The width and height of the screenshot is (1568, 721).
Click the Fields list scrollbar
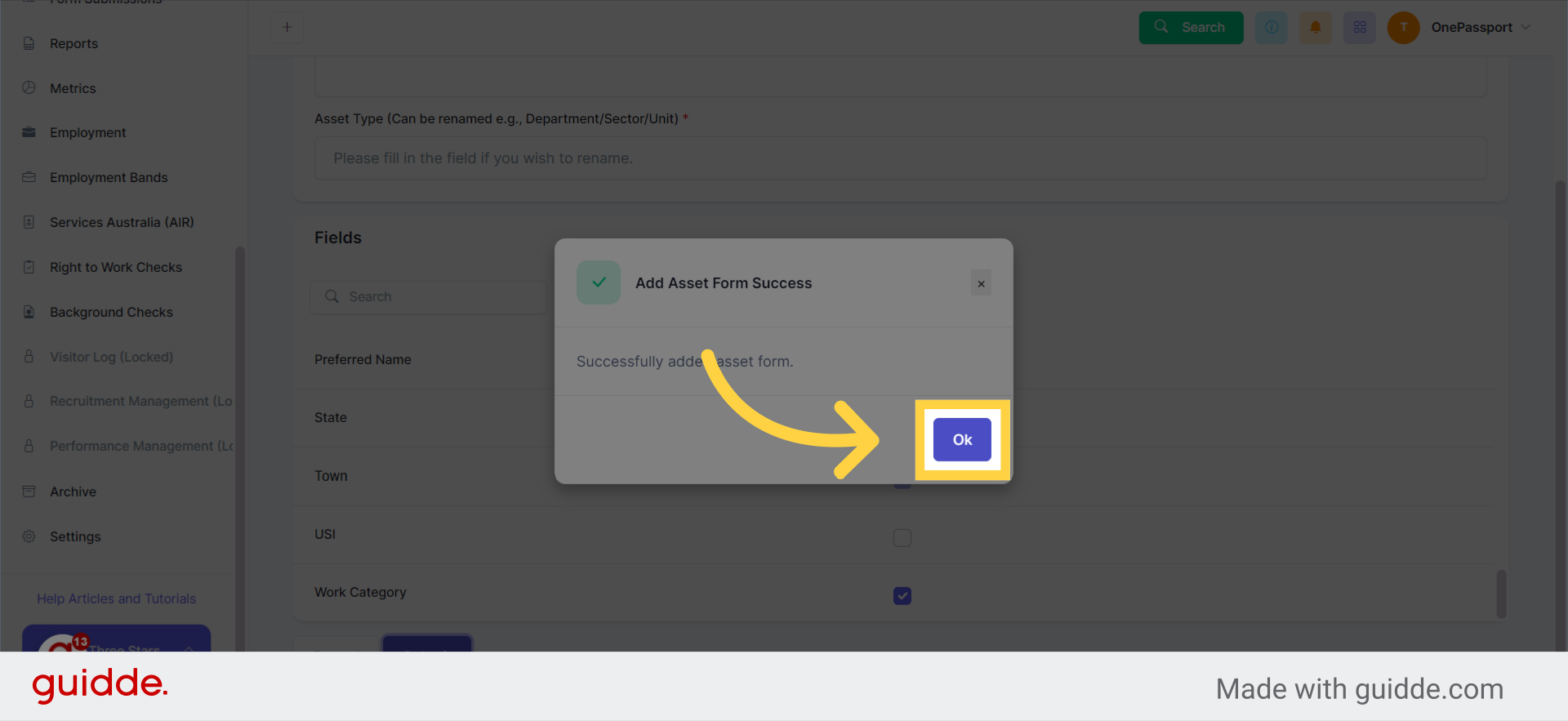point(1501,594)
